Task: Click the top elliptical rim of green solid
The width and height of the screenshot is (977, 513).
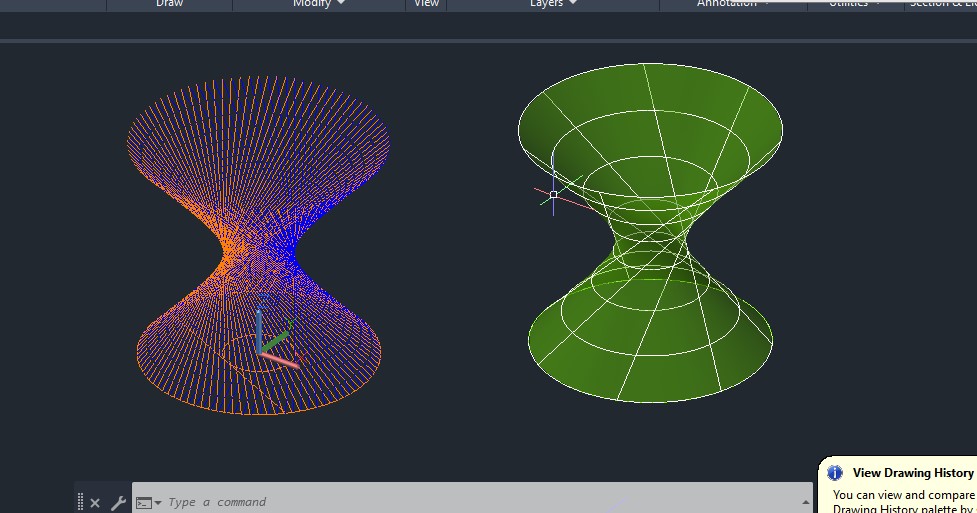Action: tap(650, 63)
